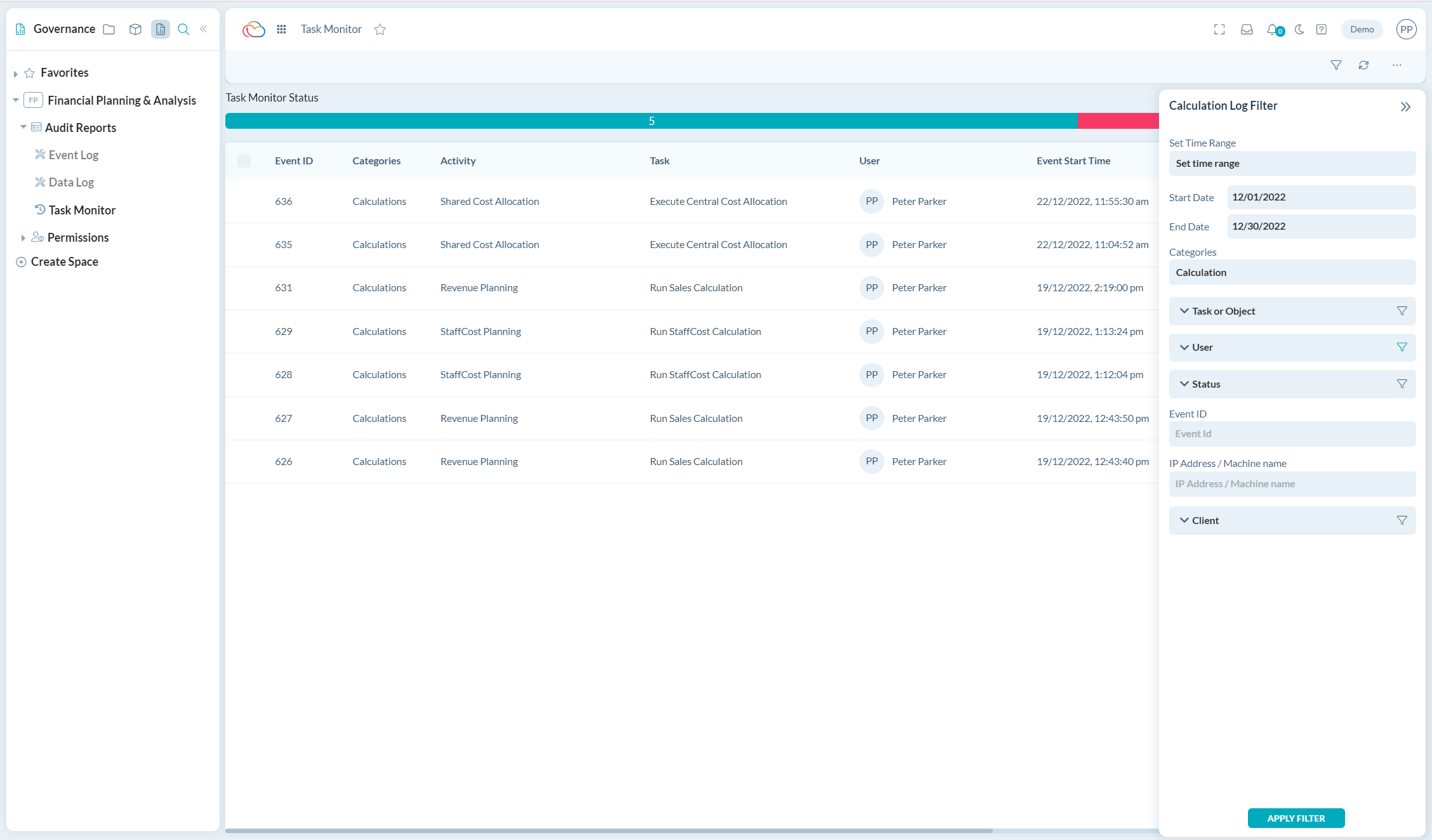Expand the Permissions section in the sidebar
1432x840 pixels.
click(x=23, y=237)
